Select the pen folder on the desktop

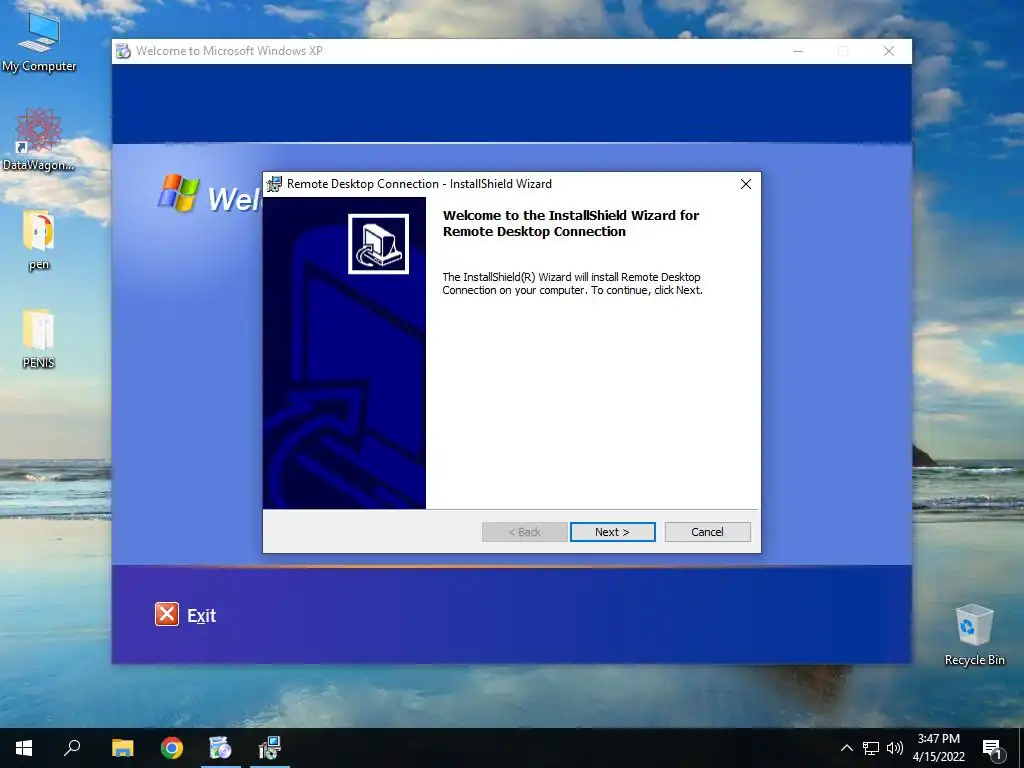39,240
